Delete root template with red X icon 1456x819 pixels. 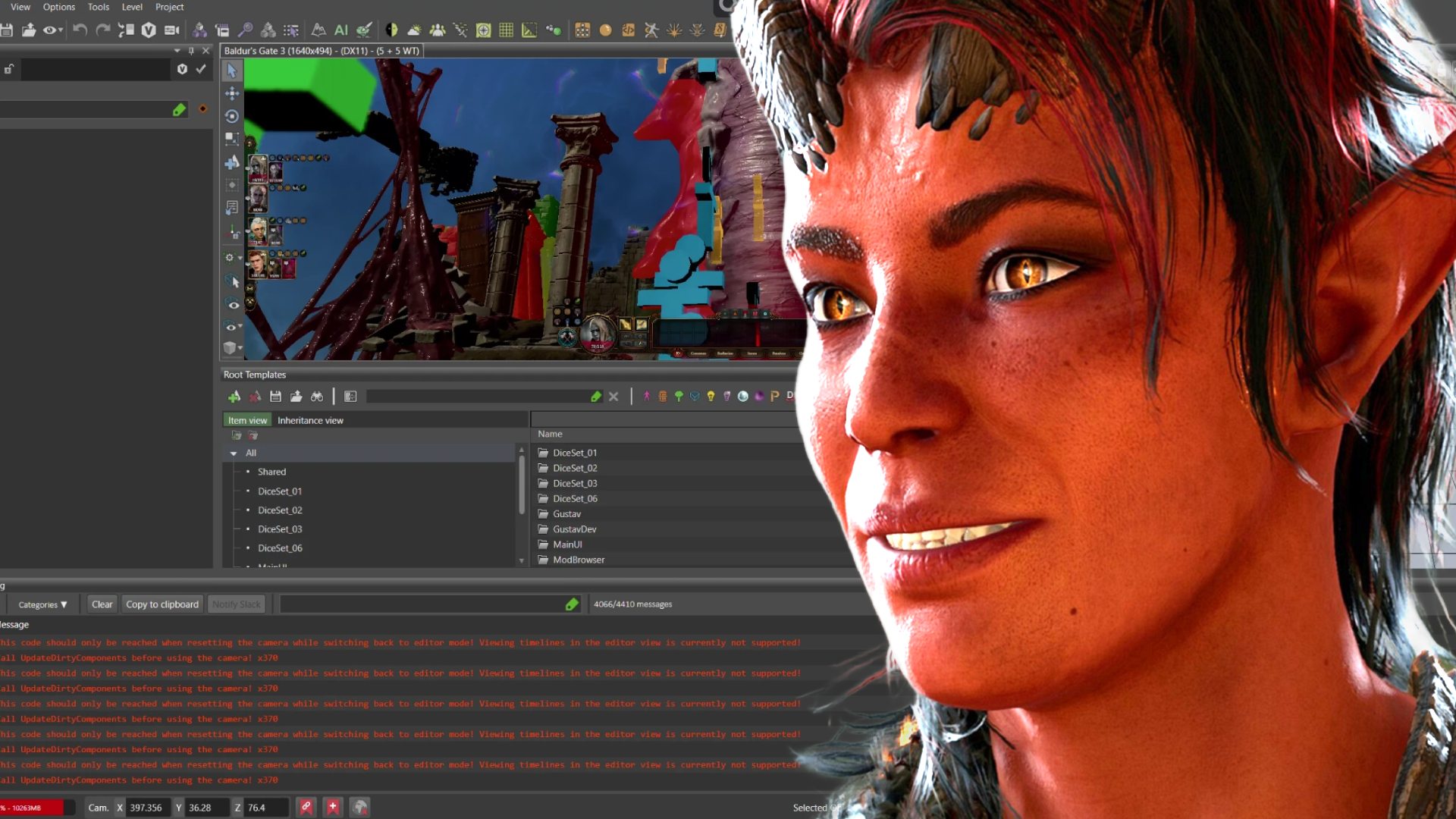(x=255, y=397)
